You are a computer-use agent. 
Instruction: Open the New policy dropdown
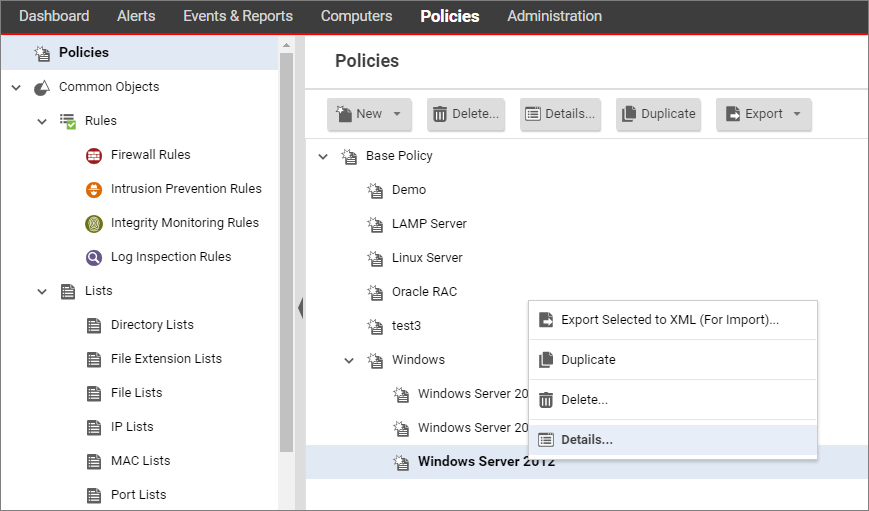coord(396,114)
